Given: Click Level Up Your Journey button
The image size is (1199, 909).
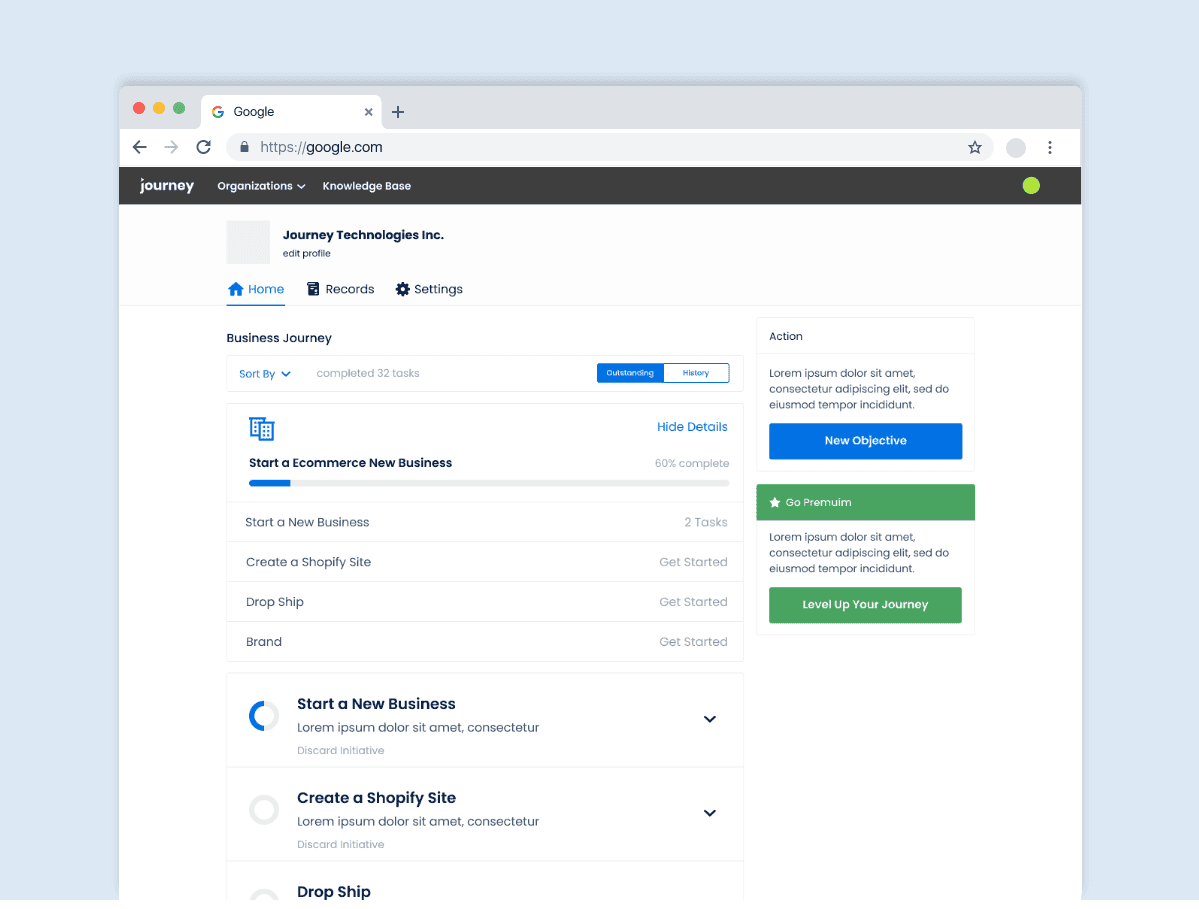Looking at the screenshot, I should [866, 605].
